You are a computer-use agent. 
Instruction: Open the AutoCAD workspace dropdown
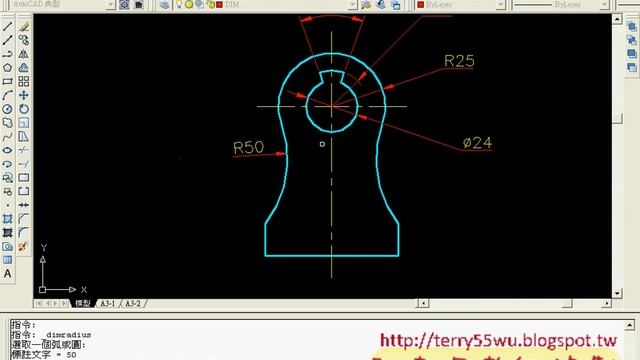[x=111, y=4]
